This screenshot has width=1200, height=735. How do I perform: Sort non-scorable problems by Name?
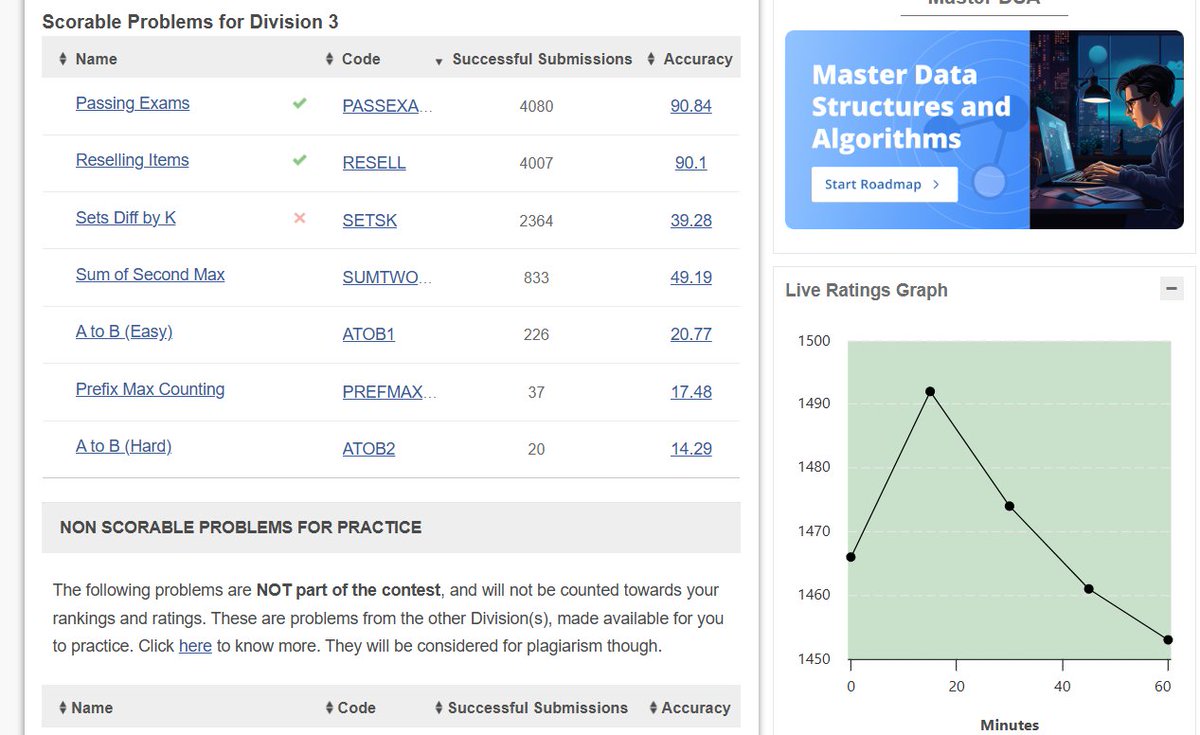pos(86,708)
